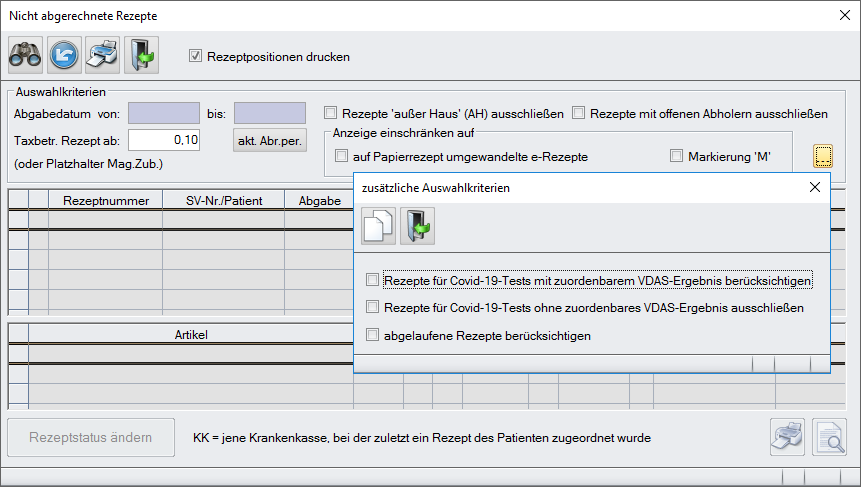Open print preview with magnifier icon

point(829,436)
